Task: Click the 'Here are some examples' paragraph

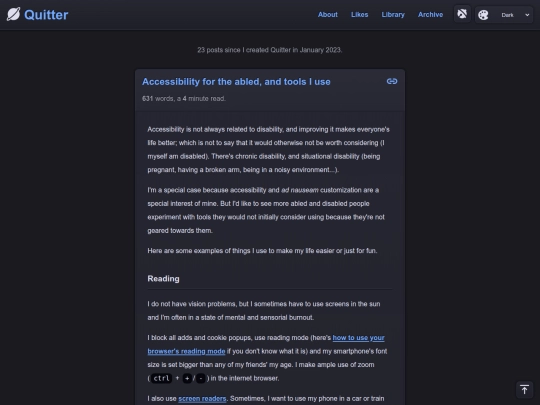Action: pyautogui.click(x=262, y=251)
